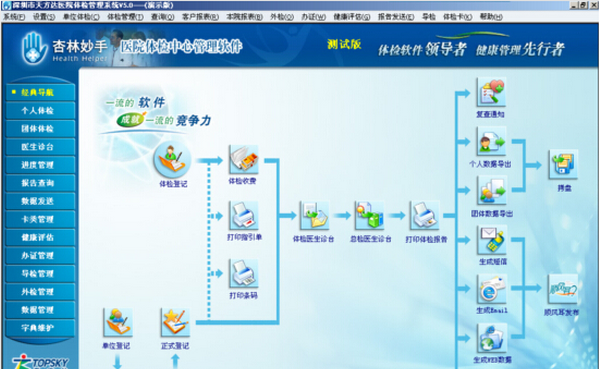Image resolution: width=600 pixels, height=369 pixels.
Task: Click the 体检收费 payment icon
Action: [x=244, y=160]
